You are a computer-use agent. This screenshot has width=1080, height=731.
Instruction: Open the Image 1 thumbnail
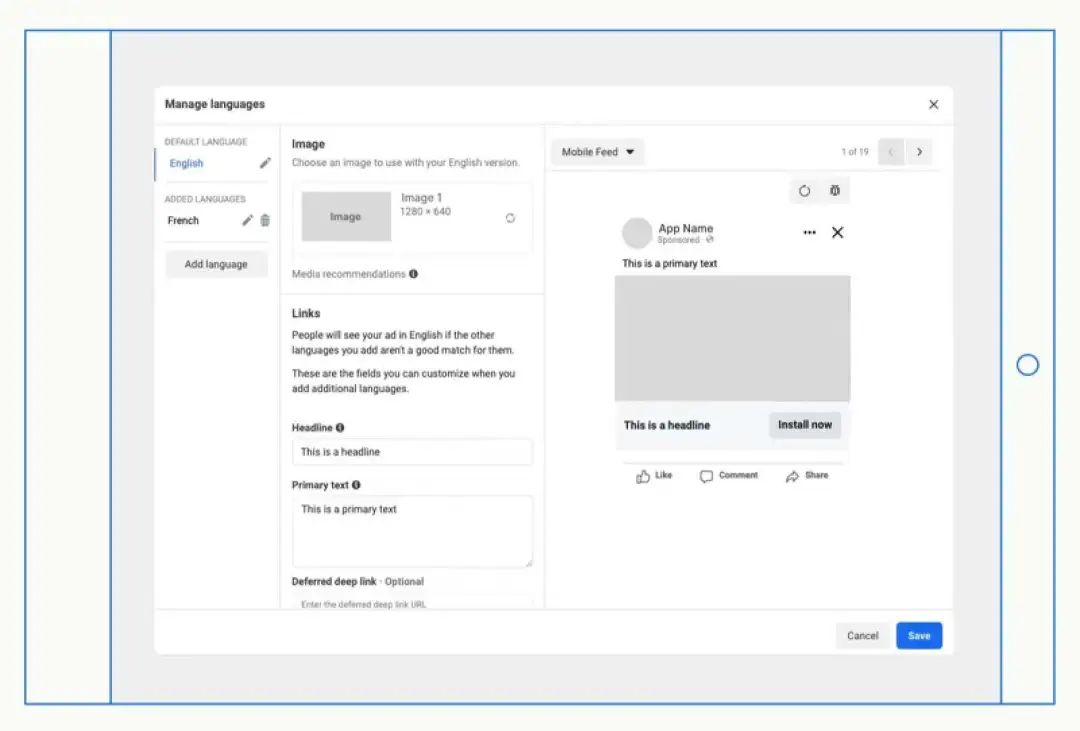(346, 216)
